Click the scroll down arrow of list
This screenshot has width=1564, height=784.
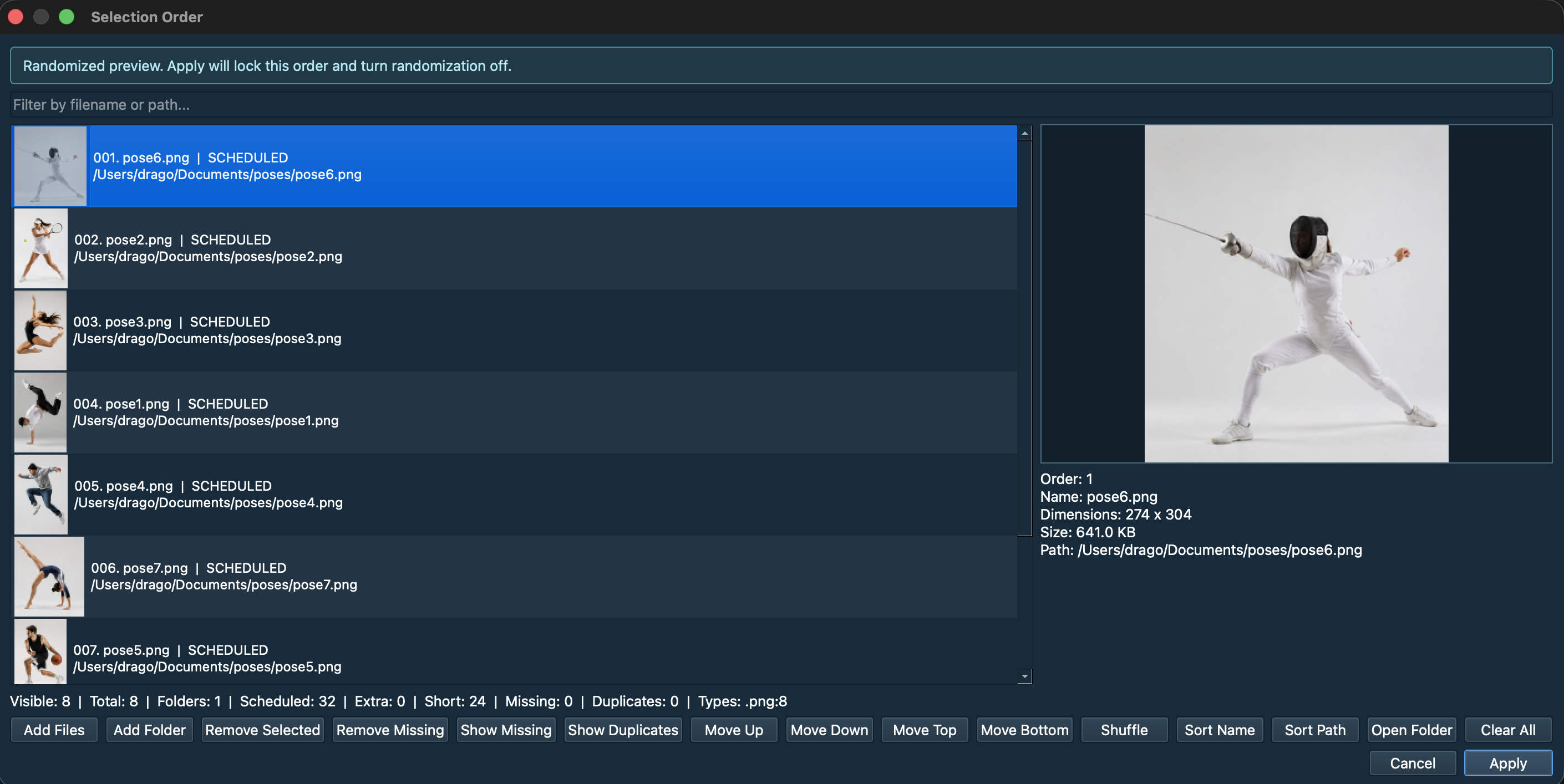coord(1024,676)
